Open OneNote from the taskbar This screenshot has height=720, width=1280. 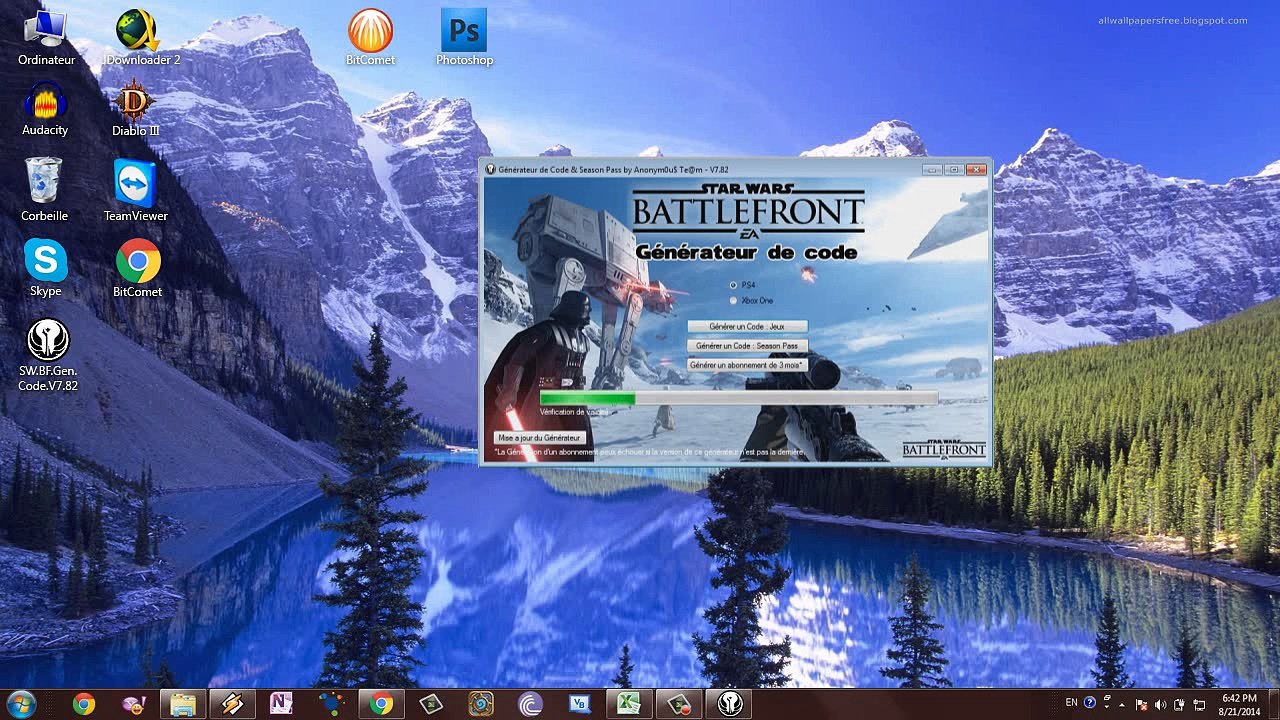click(x=281, y=704)
